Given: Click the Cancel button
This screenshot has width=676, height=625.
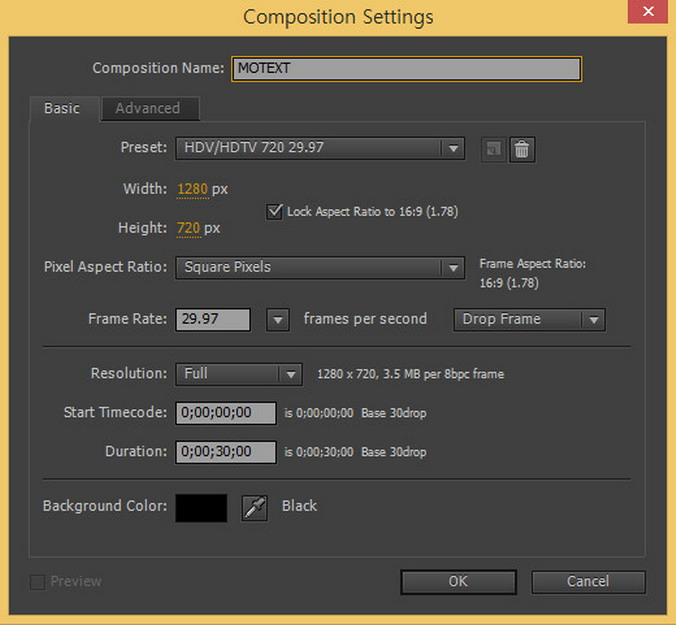Looking at the screenshot, I should (588, 582).
